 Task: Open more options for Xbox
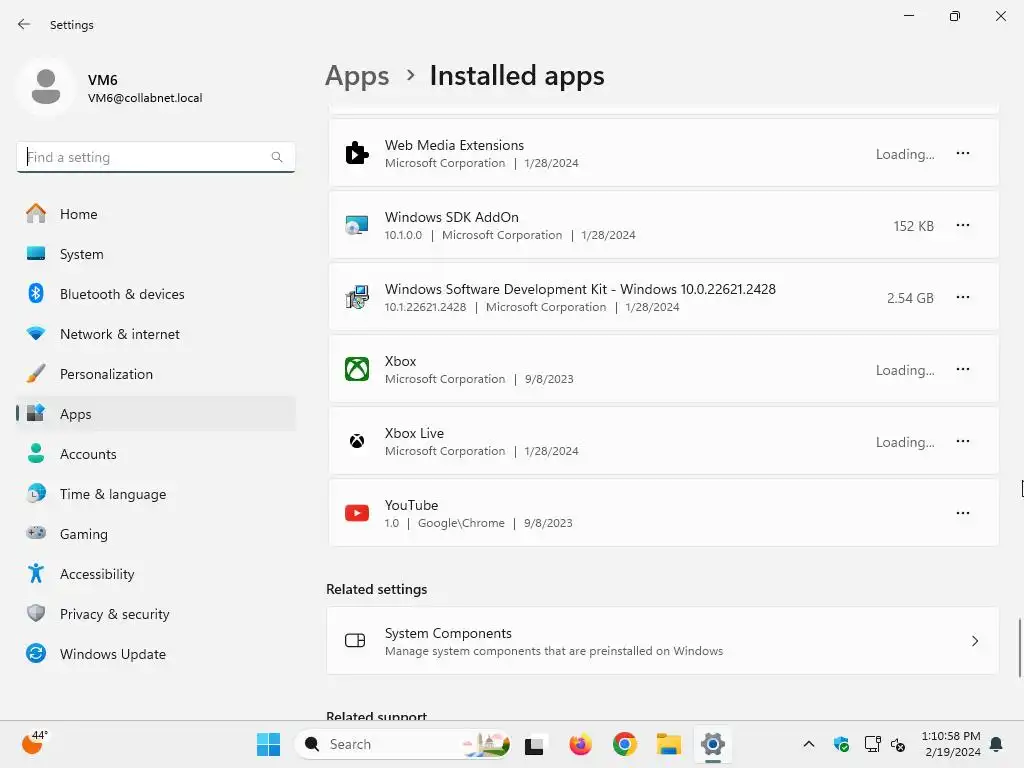click(963, 369)
